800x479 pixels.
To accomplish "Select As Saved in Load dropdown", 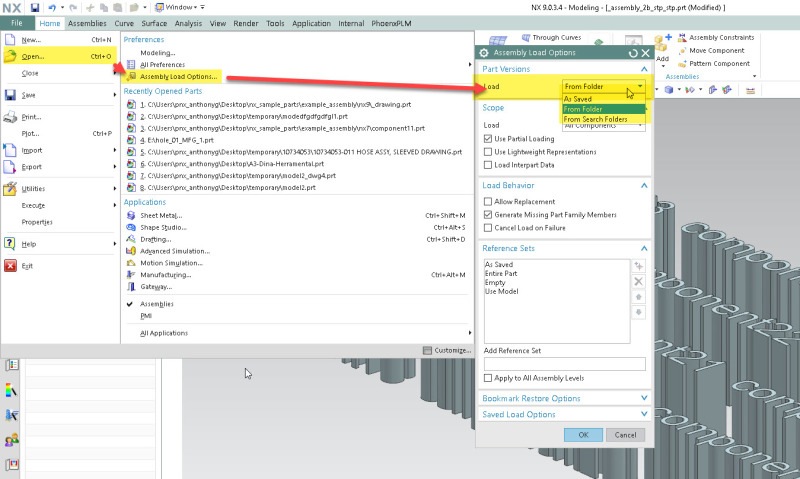I will pos(604,99).
